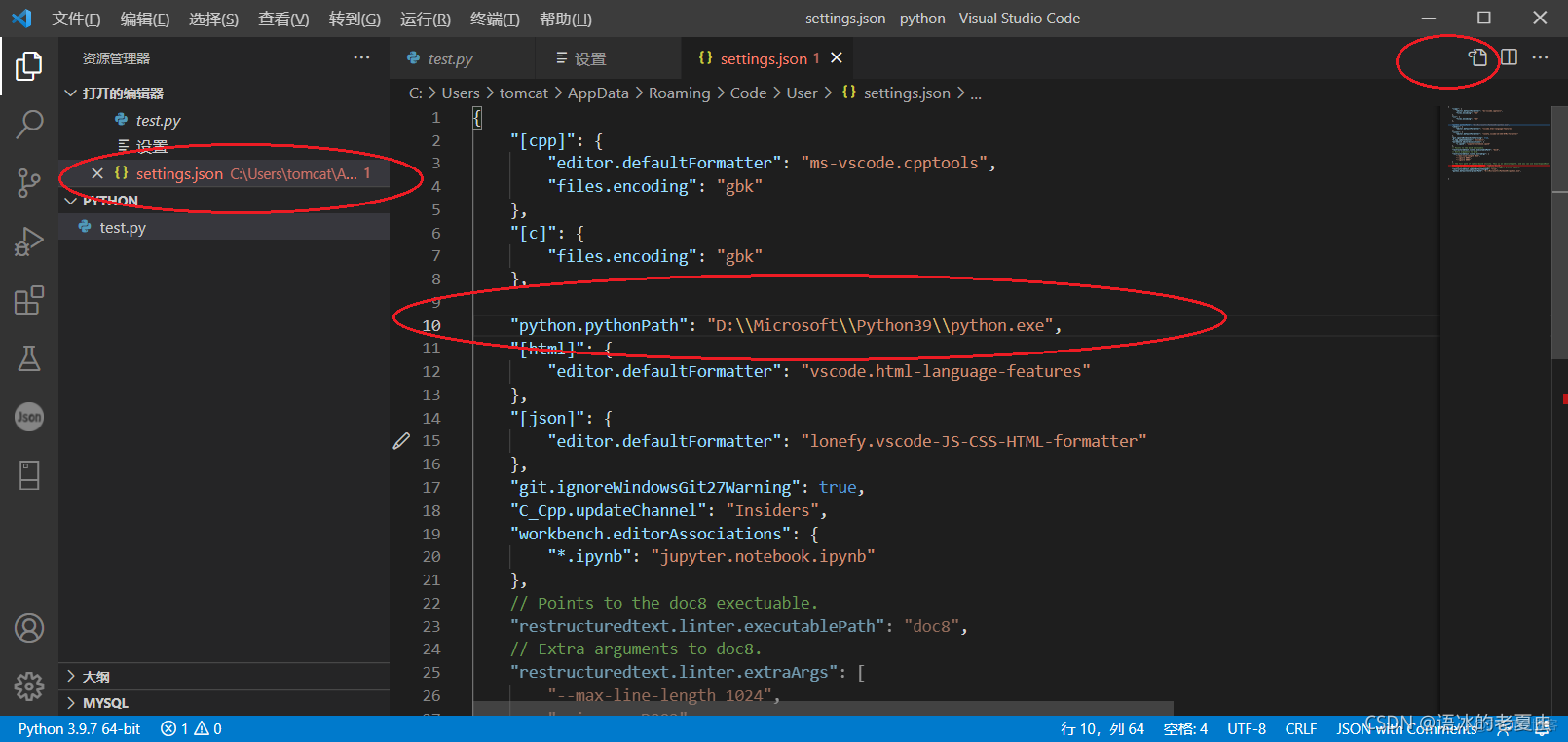Open editor More Actions ellipsis

pos(1540,57)
